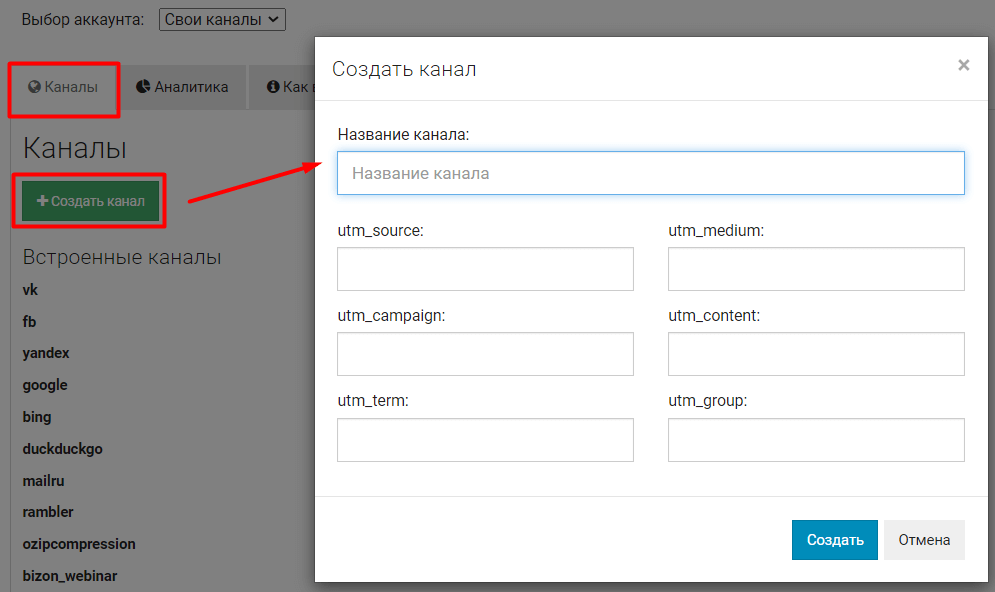Click the utm_term text box
This screenshot has width=995, height=592.
485,440
